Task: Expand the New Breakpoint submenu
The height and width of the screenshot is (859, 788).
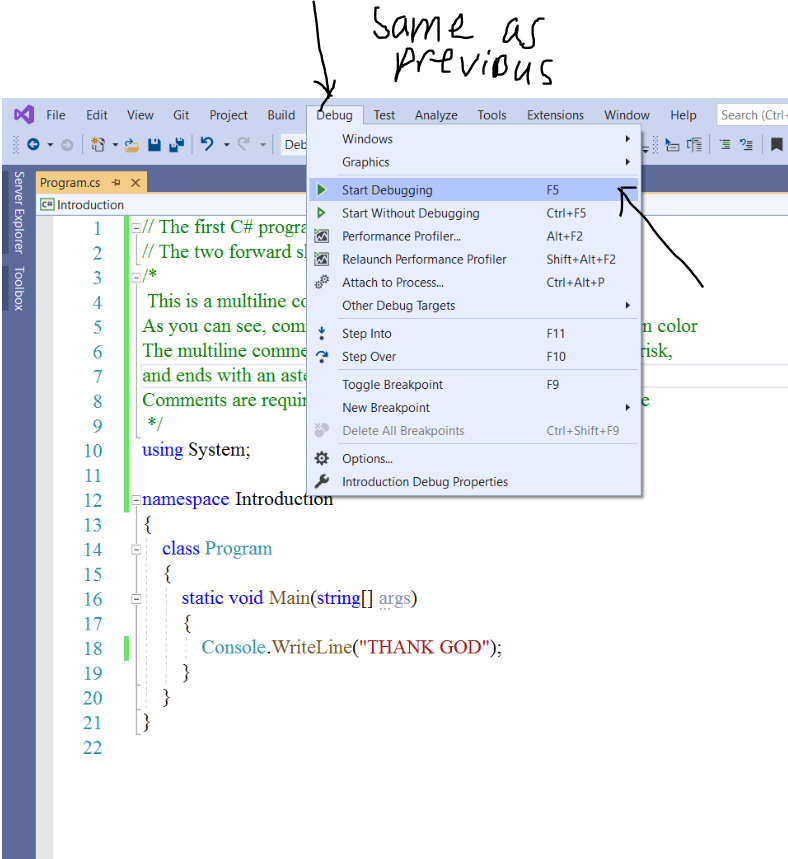Action: (474, 408)
